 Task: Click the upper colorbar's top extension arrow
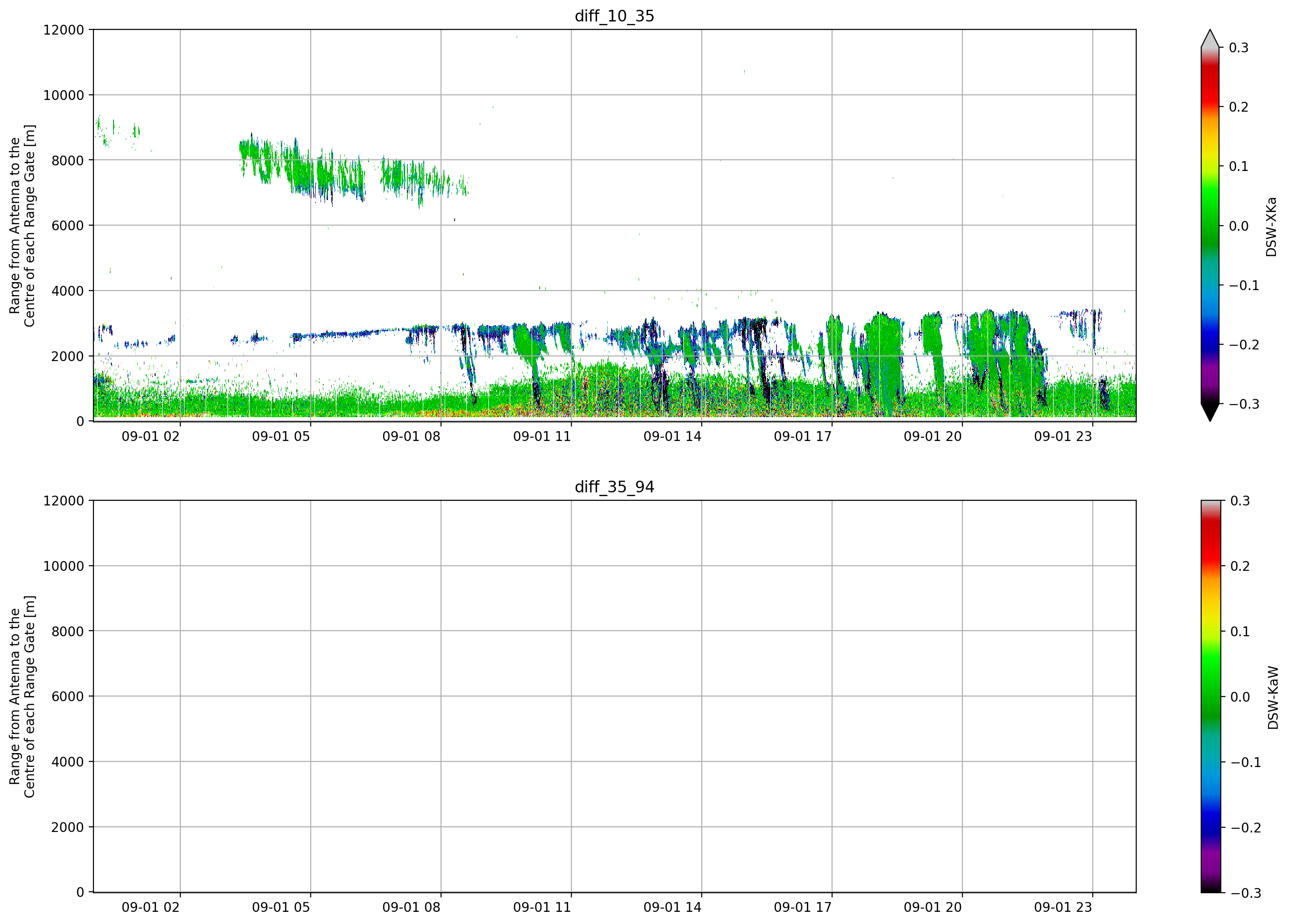(x=1210, y=39)
